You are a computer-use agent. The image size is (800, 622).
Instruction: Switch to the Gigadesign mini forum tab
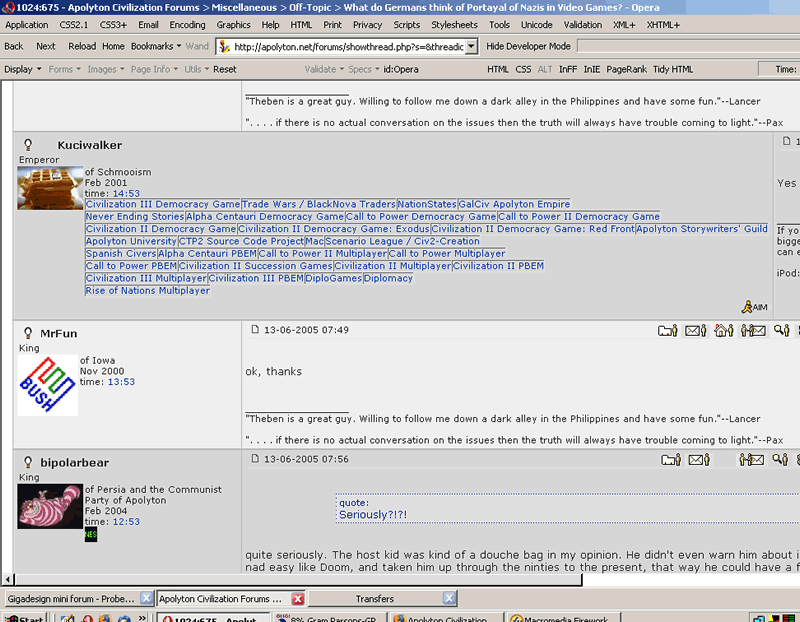[x=71, y=599]
